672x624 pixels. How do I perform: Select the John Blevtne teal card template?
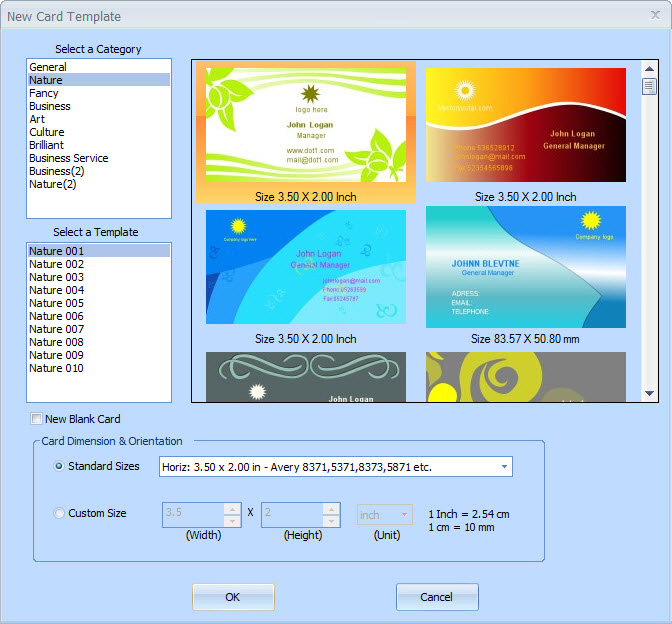(x=525, y=267)
